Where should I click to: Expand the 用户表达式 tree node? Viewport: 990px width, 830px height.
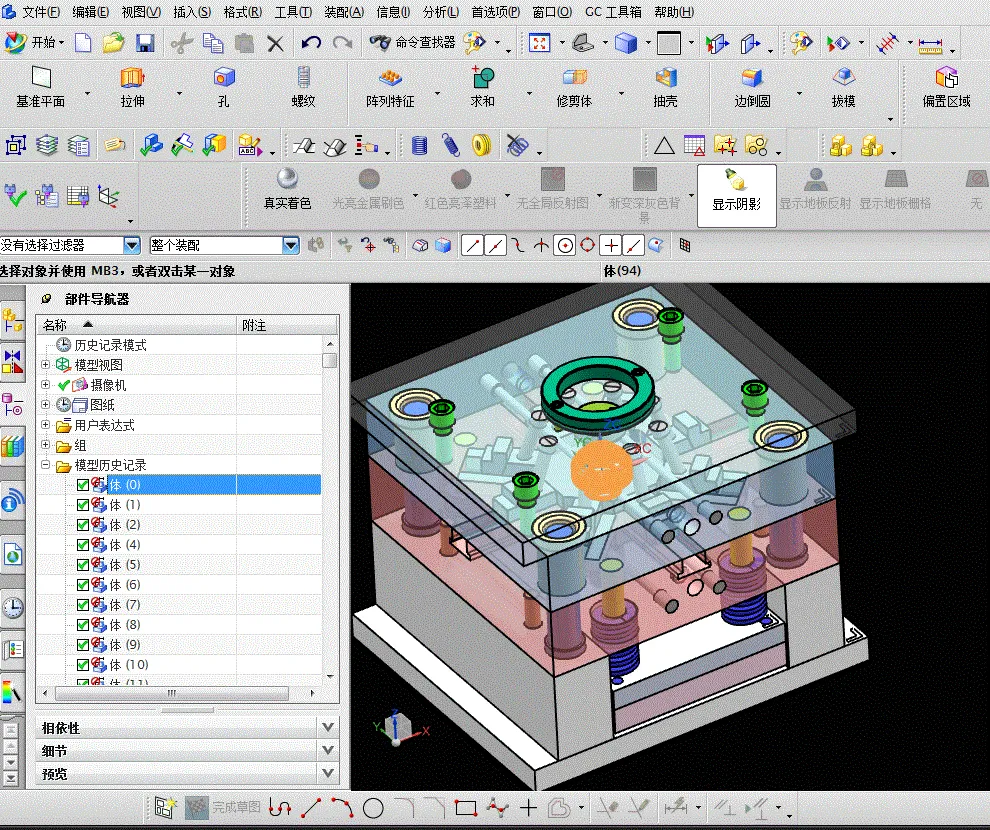tap(46, 425)
